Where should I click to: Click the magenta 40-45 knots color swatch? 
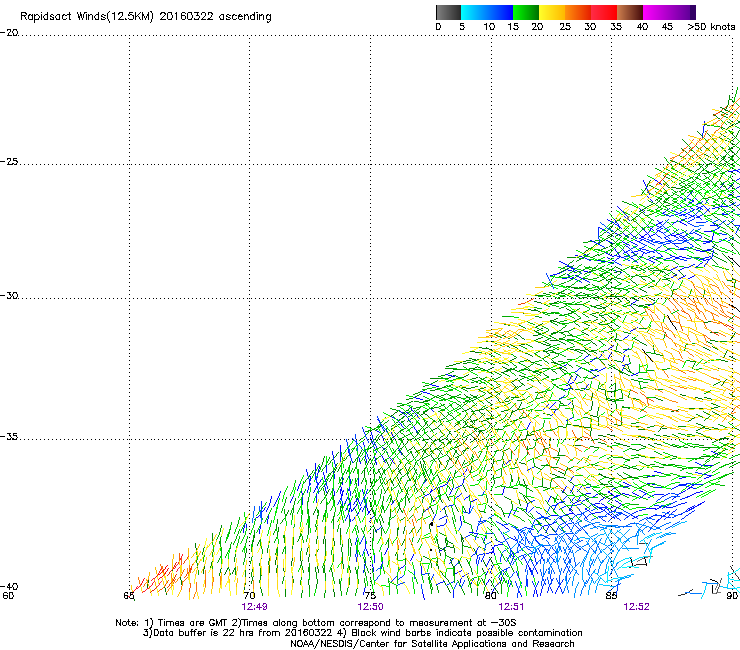(656, 12)
